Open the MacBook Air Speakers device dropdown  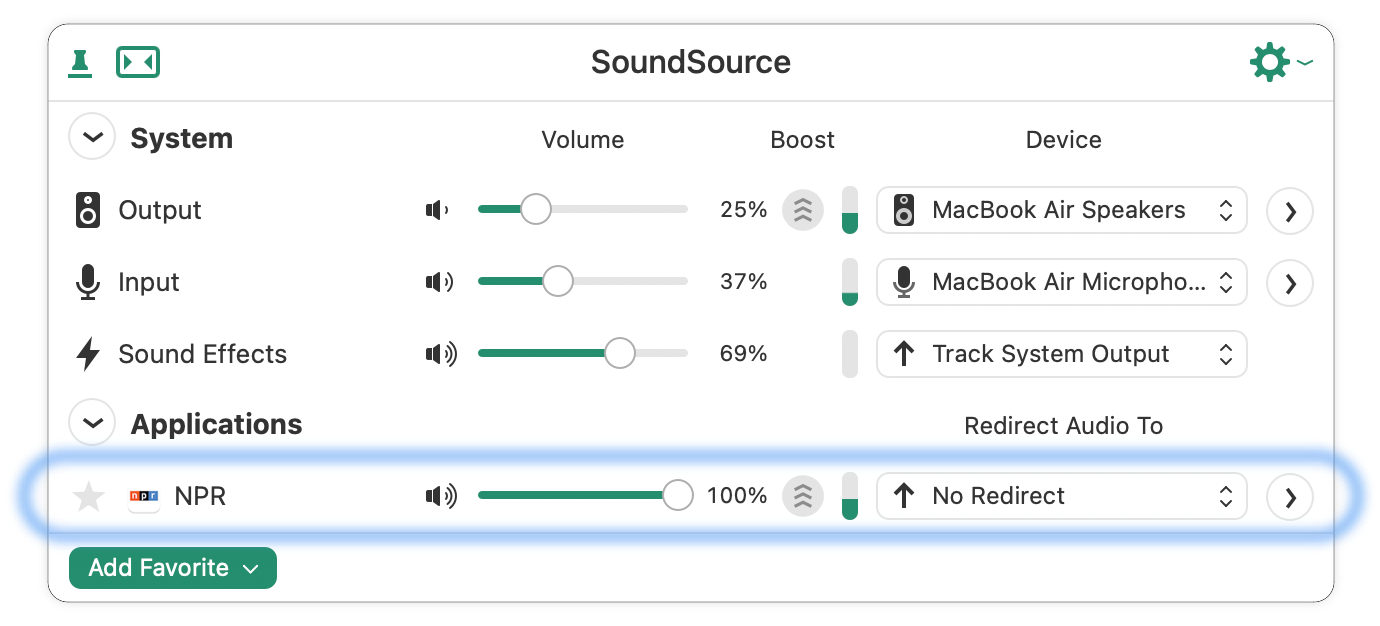[1062, 210]
